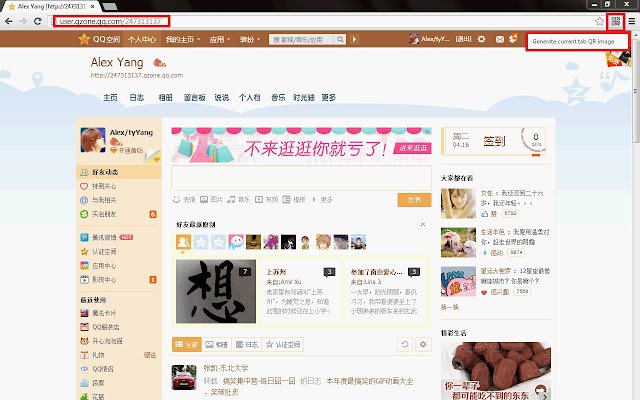Viewport: 640px width, 400px height.
Task: Click the 签到 check-in button
Action: (x=494, y=141)
